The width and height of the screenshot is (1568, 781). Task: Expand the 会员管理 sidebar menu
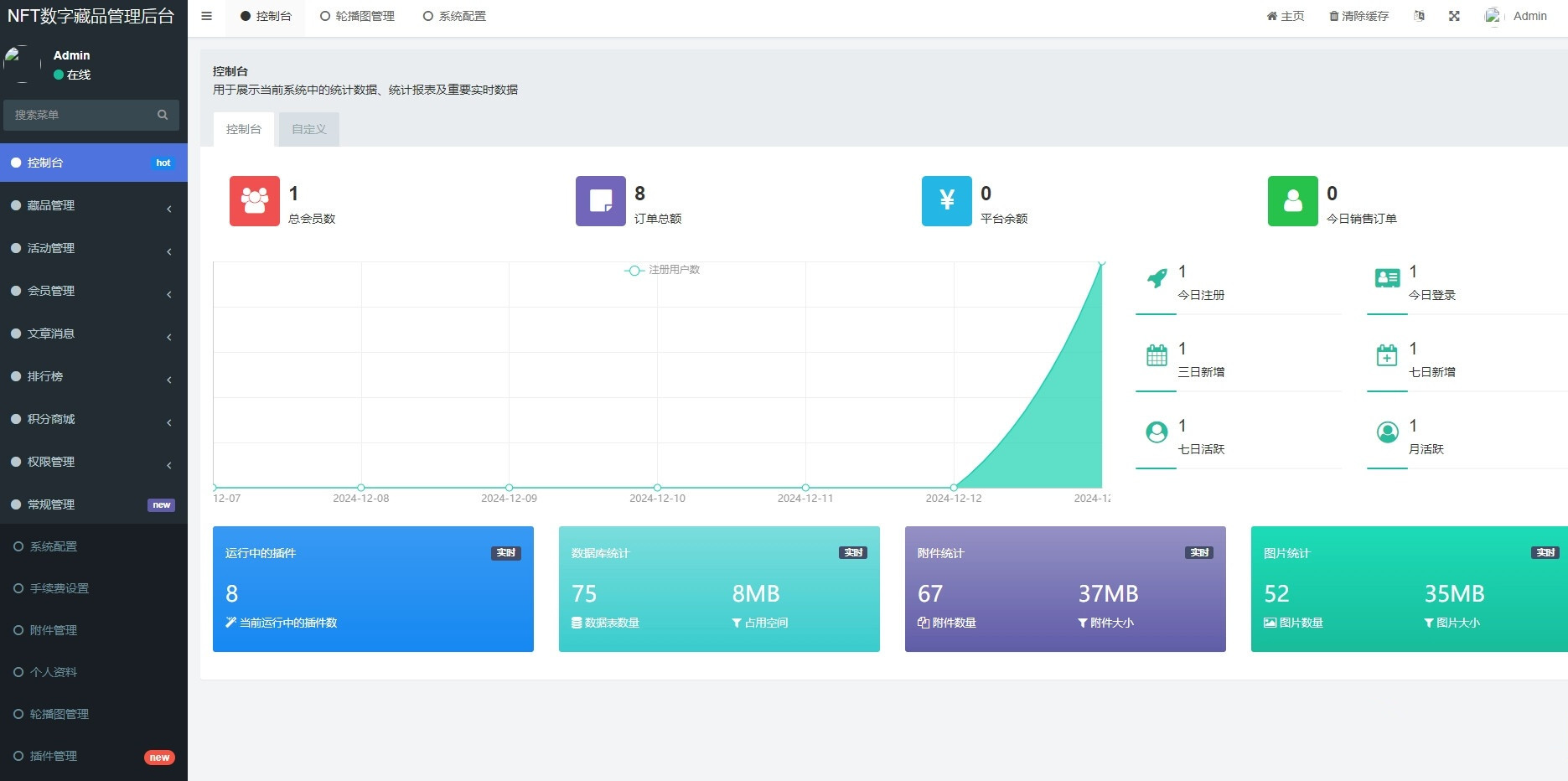[92, 291]
